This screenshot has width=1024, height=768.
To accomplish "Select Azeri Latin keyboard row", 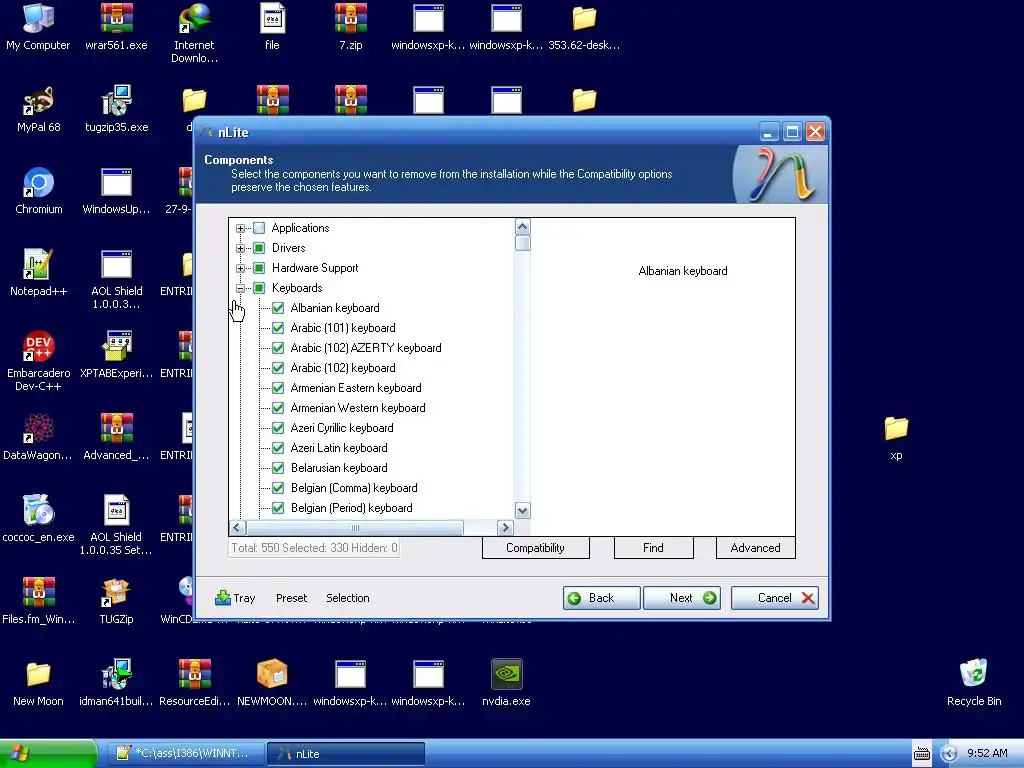I will click(339, 448).
